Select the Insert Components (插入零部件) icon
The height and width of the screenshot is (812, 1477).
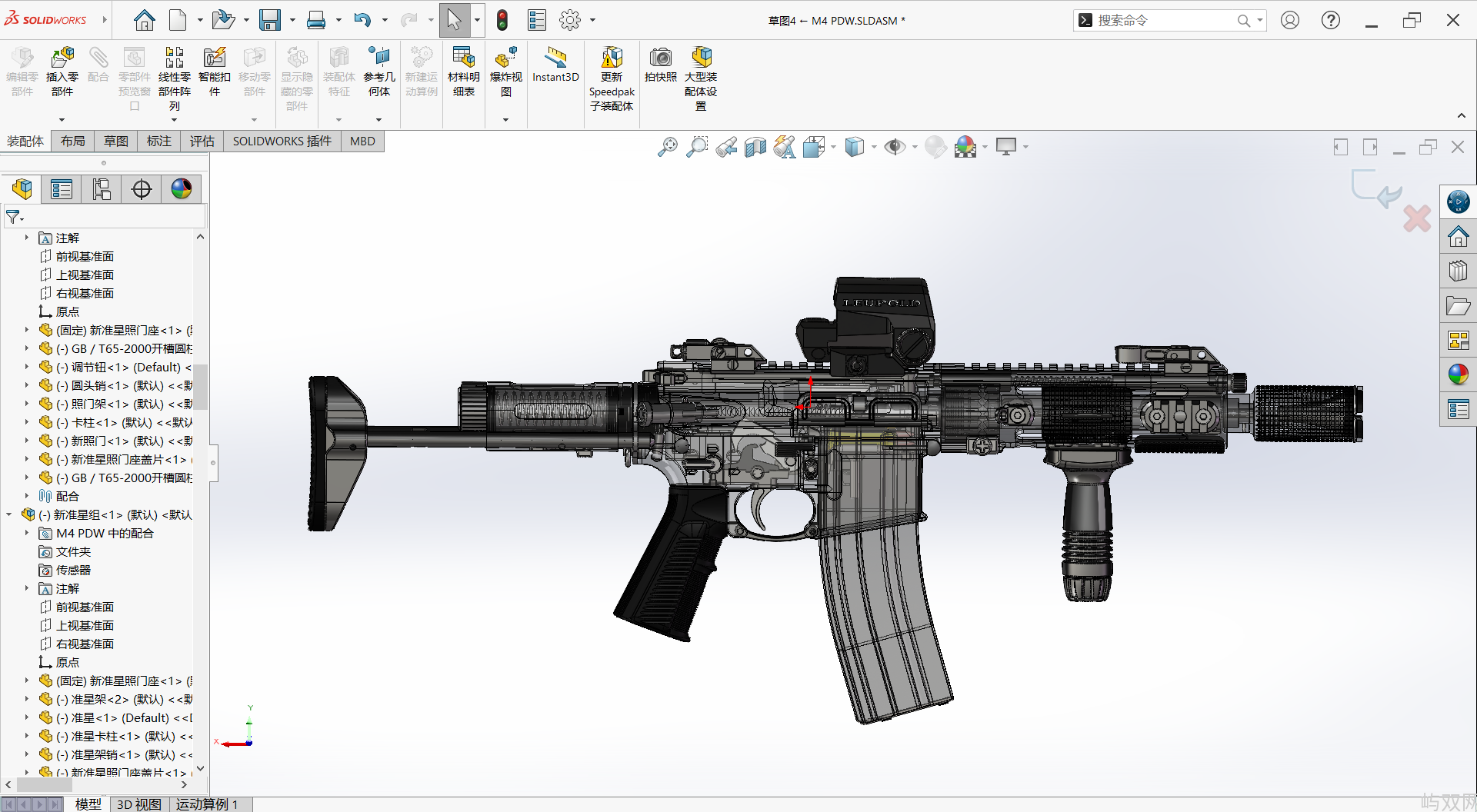pyautogui.click(x=62, y=58)
